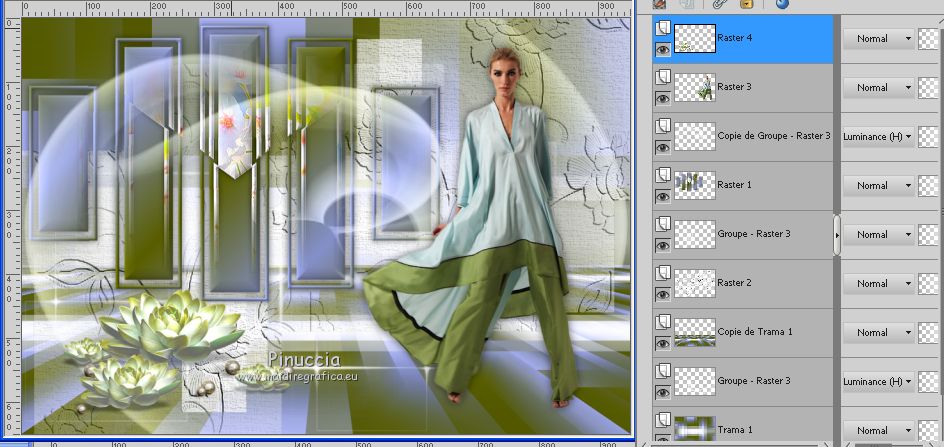The width and height of the screenshot is (944, 447).
Task: Select the 'Raster 2' layer name
Action: click(x=734, y=283)
